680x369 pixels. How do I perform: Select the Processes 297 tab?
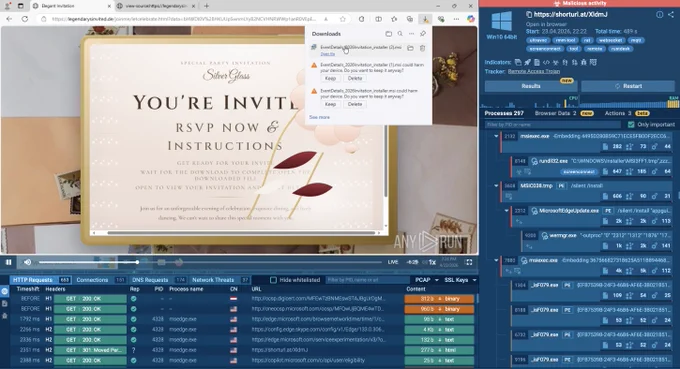tap(504, 113)
